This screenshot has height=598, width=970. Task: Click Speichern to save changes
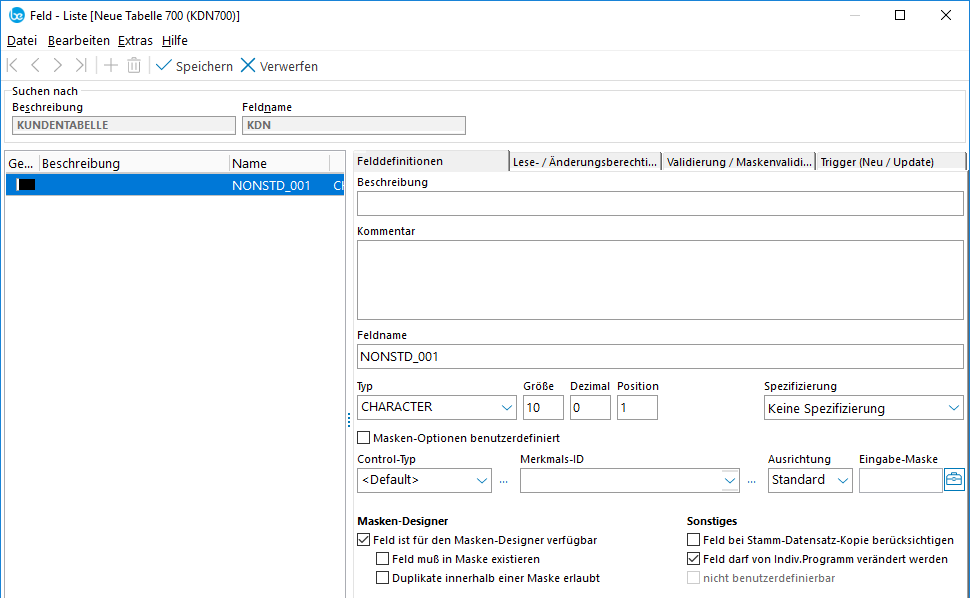pos(194,66)
